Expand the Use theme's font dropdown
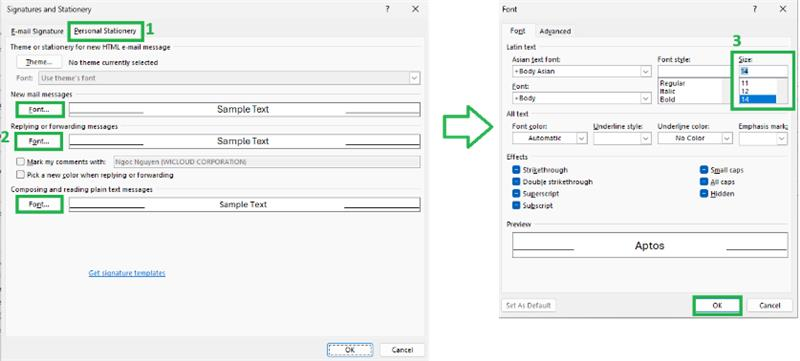The height and width of the screenshot is (361, 800). [415, 78]
